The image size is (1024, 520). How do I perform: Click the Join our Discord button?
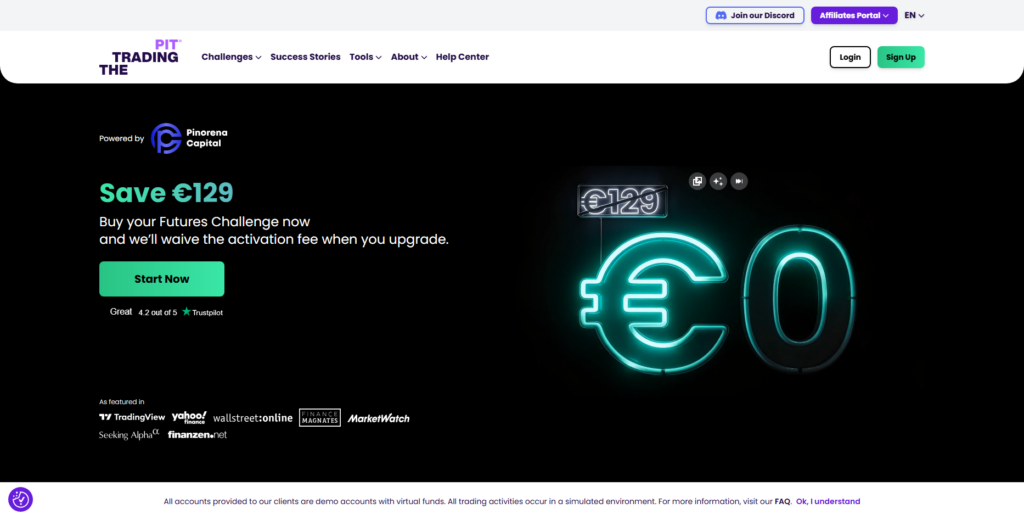755,15
